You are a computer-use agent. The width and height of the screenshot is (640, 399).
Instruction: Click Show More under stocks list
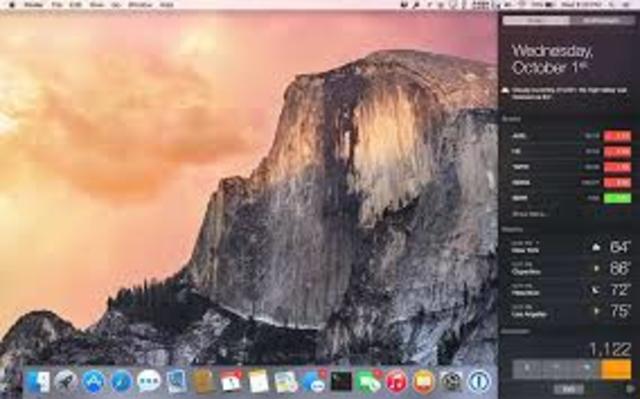(529, 214)
